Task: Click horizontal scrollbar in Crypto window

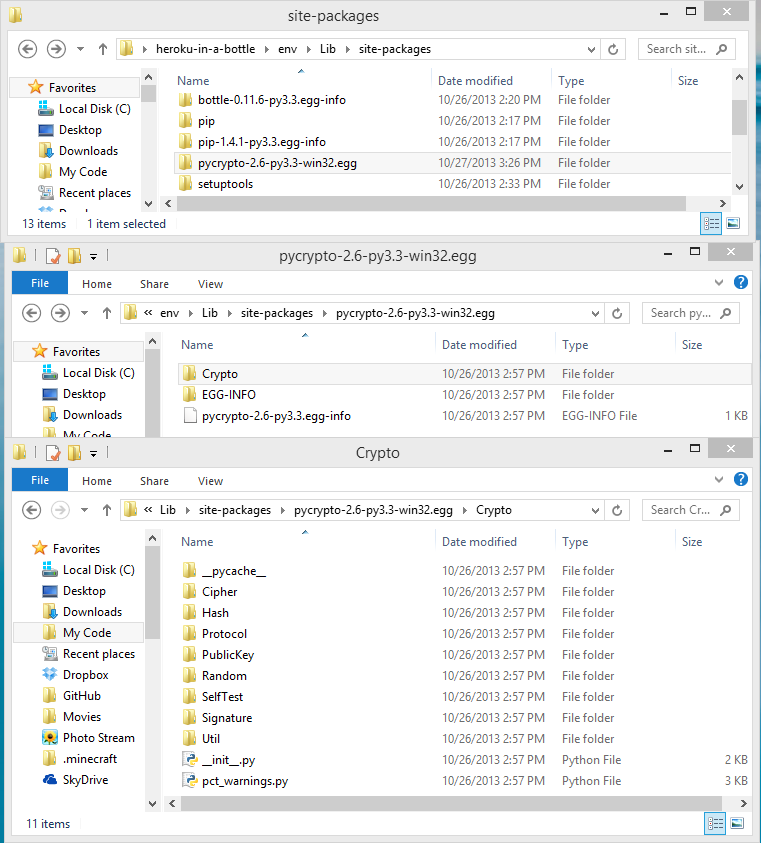Action: pyautogui.click(x=450, y=803)
